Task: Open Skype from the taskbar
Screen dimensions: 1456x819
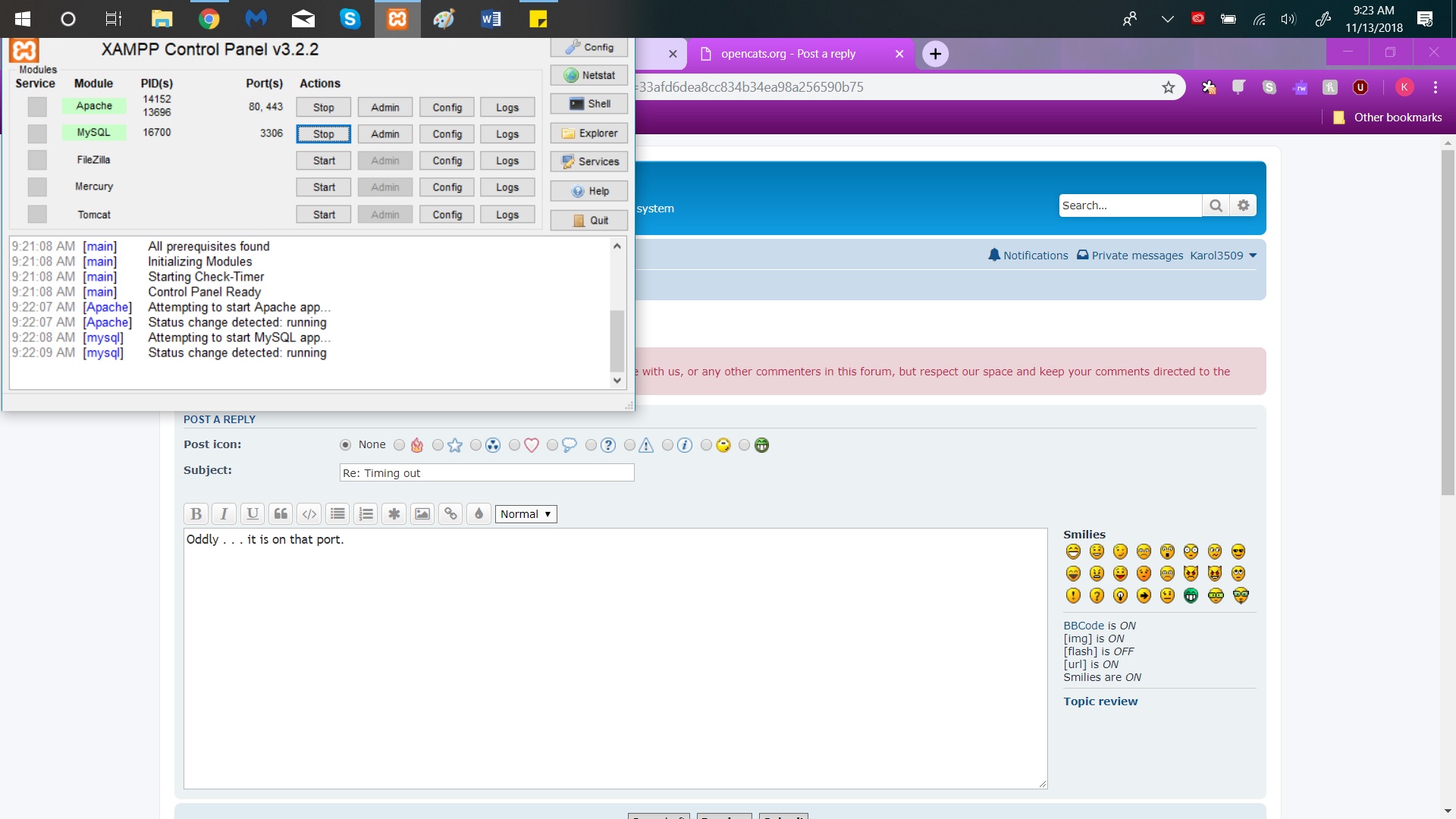Action: point(350,19)
